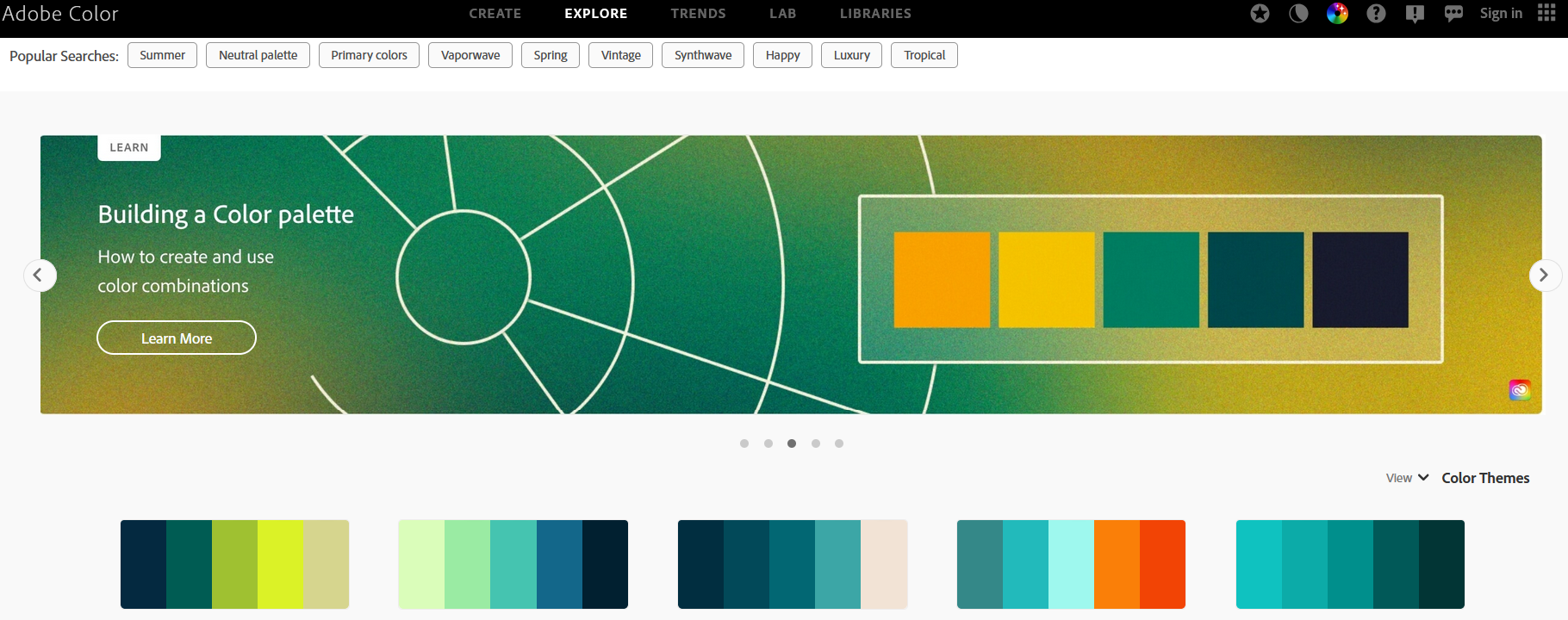Viewport: 1568px width, 620px height.
Task: Pick the Synthwave search tag
Action: tap(703, 55)
